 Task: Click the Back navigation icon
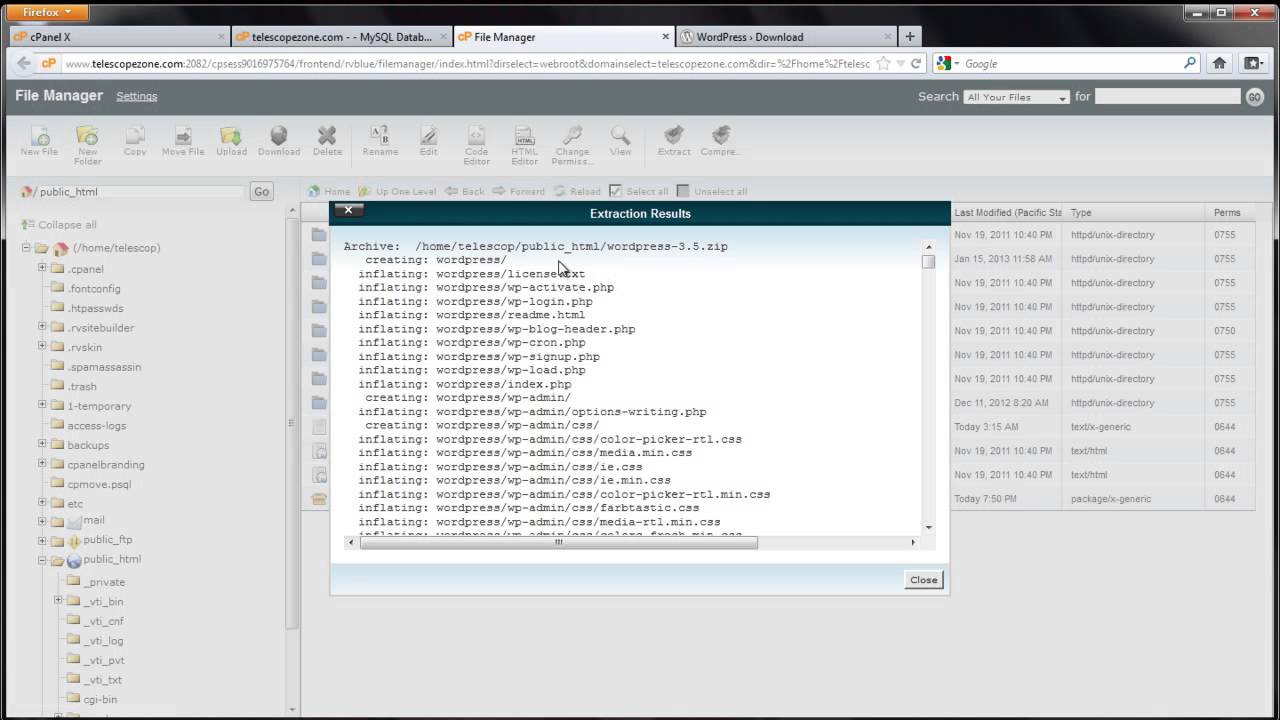click(465, 191)
